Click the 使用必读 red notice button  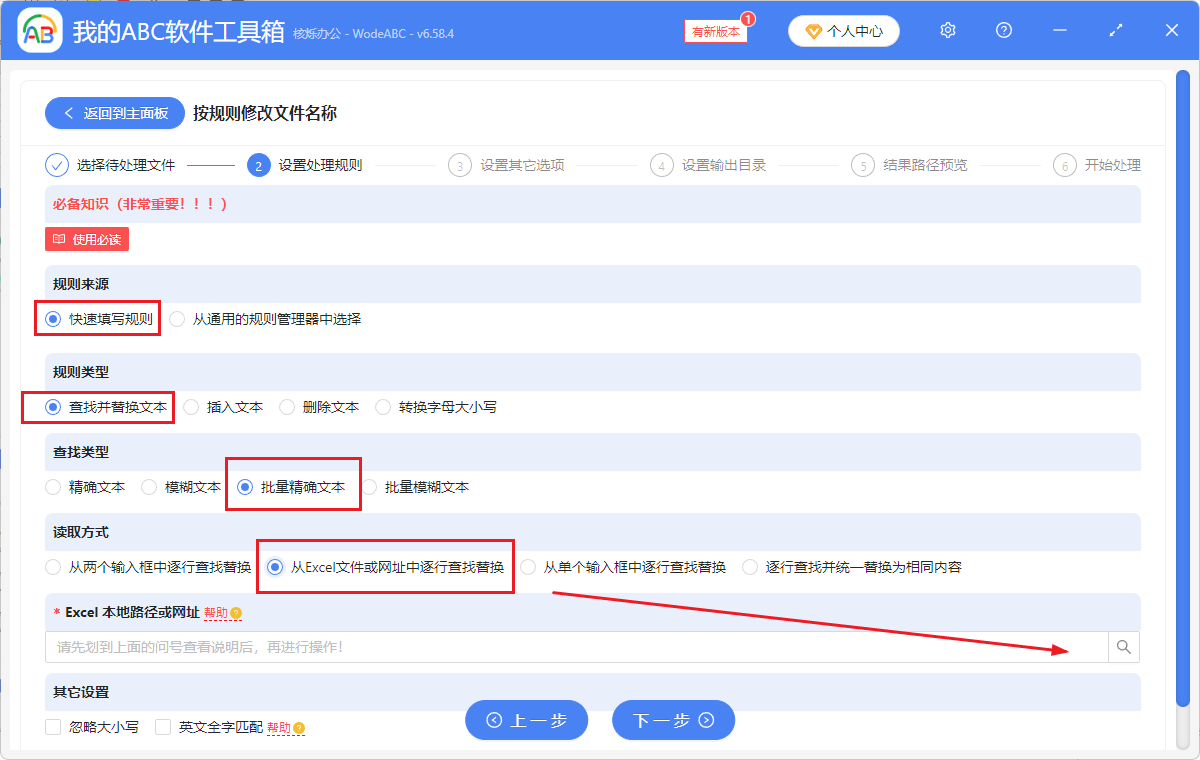[x=86, y=238]
